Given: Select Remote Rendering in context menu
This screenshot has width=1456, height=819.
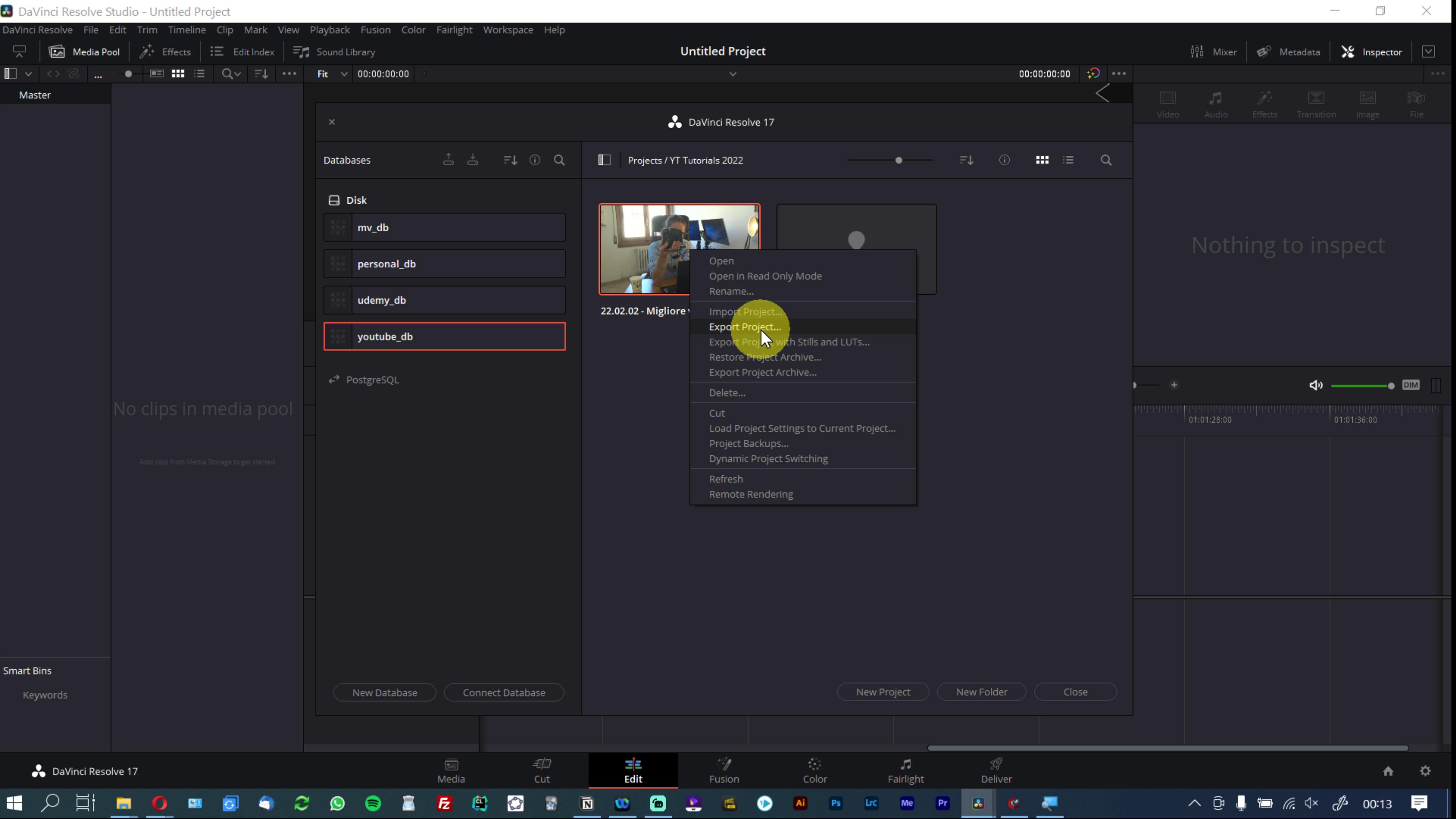Looking at the screenshot, I should pyautogui.click(x=803, y=494).
